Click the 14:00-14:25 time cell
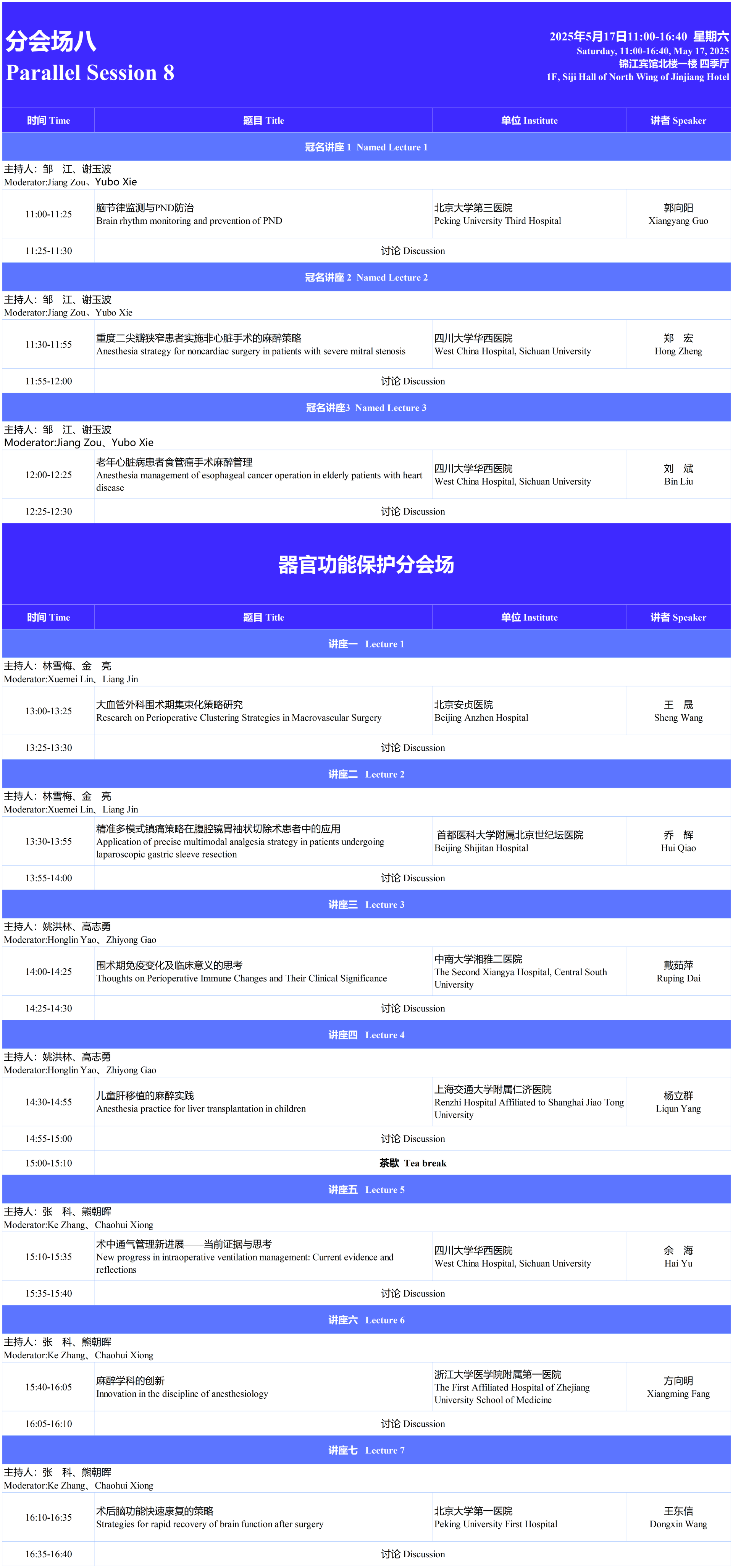This screenshot has height=1568, width=733. tap(48, 971)
